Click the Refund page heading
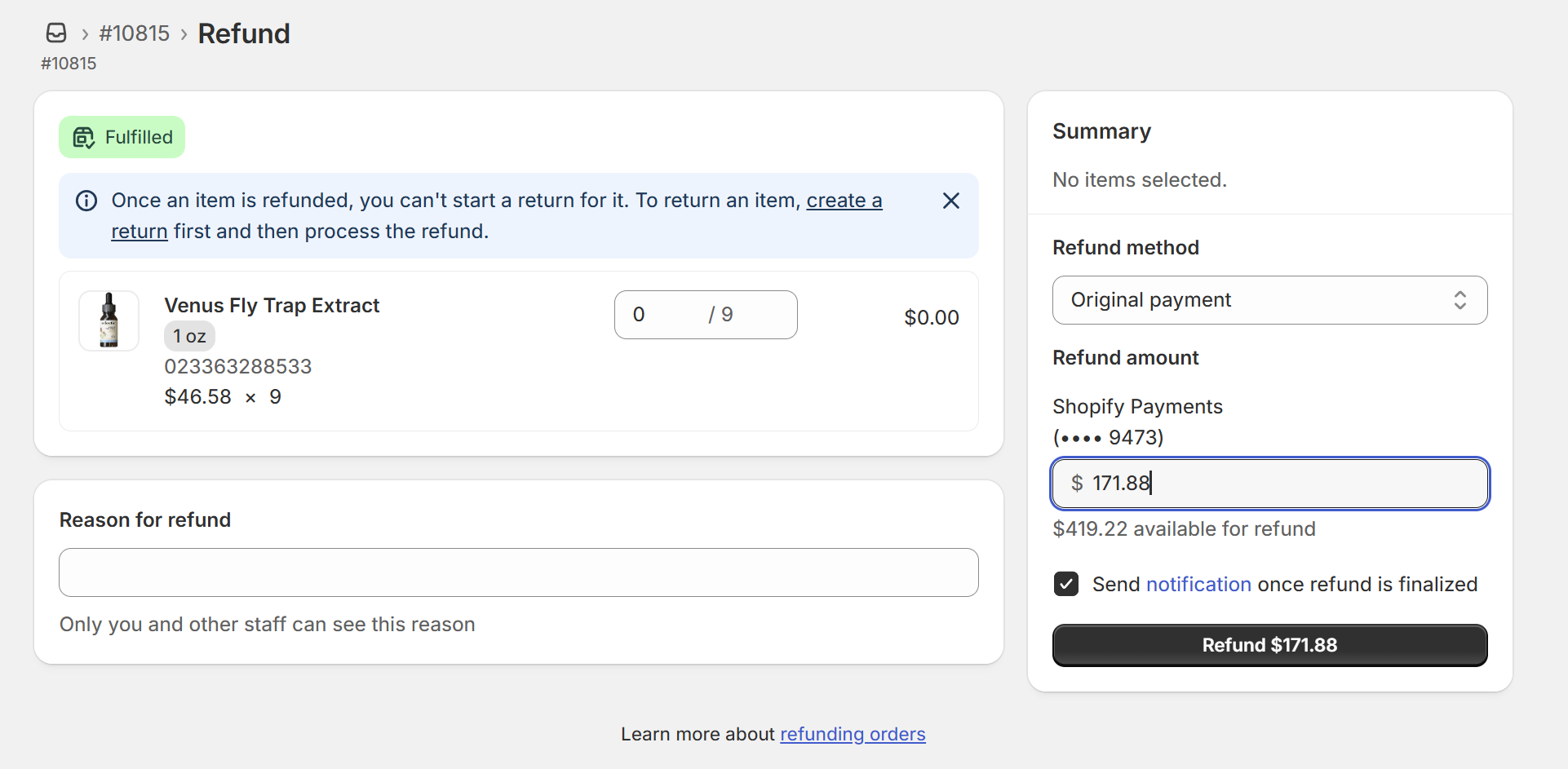Viewport: 1568px width, 769px height. (244, 33)
